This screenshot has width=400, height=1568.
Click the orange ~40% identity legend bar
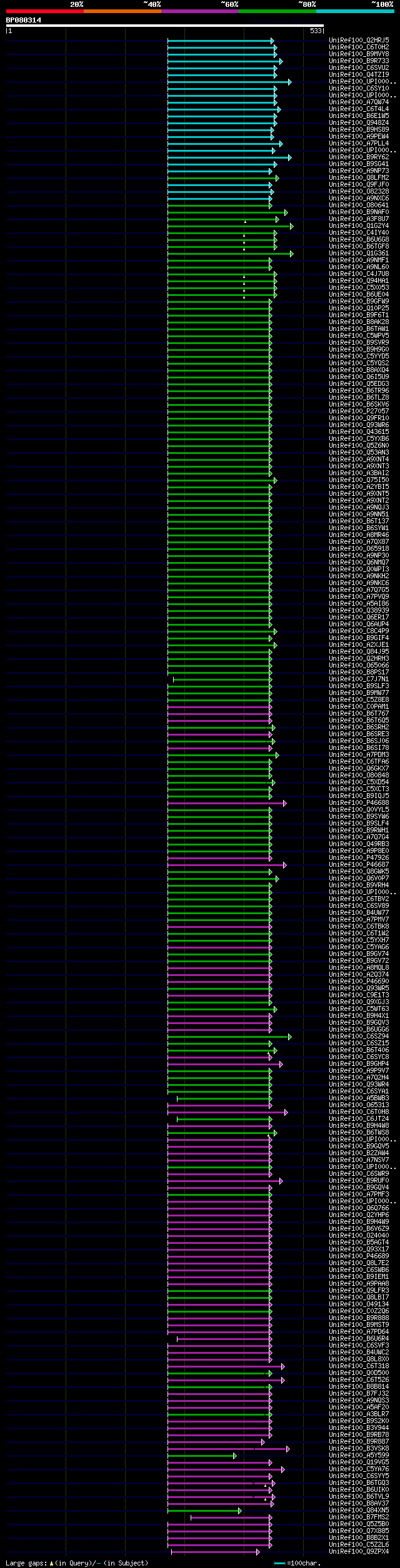(x=122, y=11)
